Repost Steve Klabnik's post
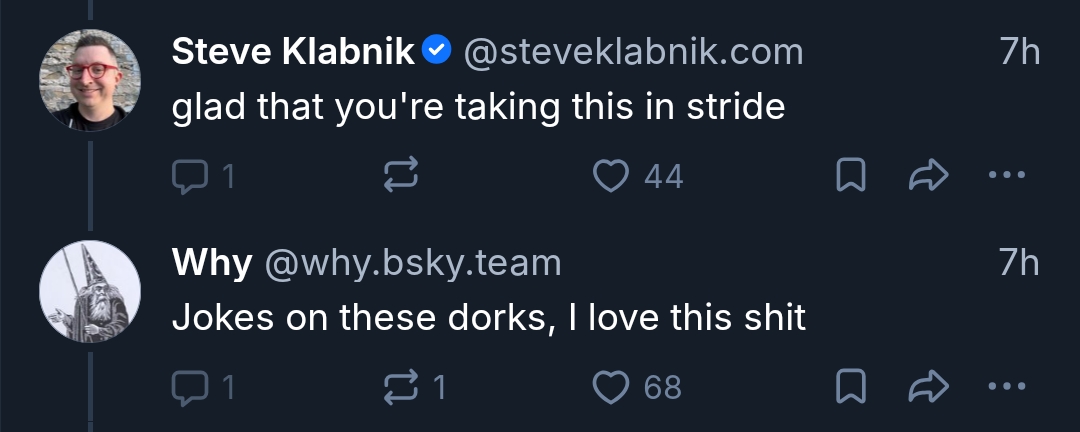This screenshot has width=1080, height=432. 400,177
